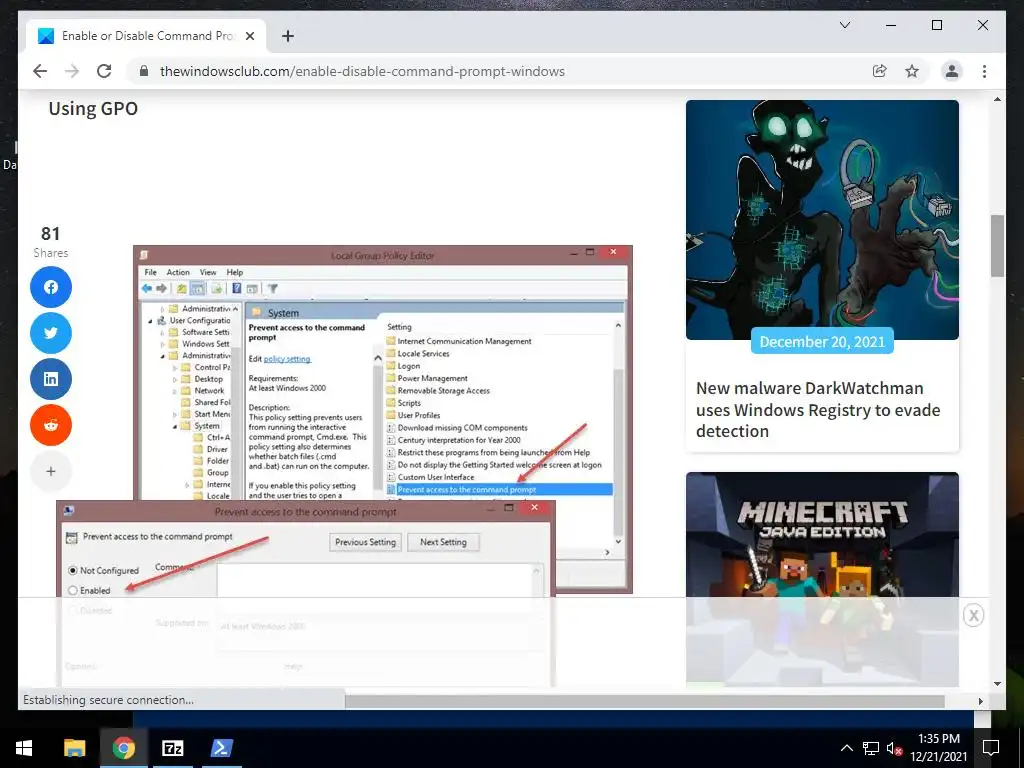Open a new browser tab
The height and width of the screenshot is (768, 1024).
287,36
